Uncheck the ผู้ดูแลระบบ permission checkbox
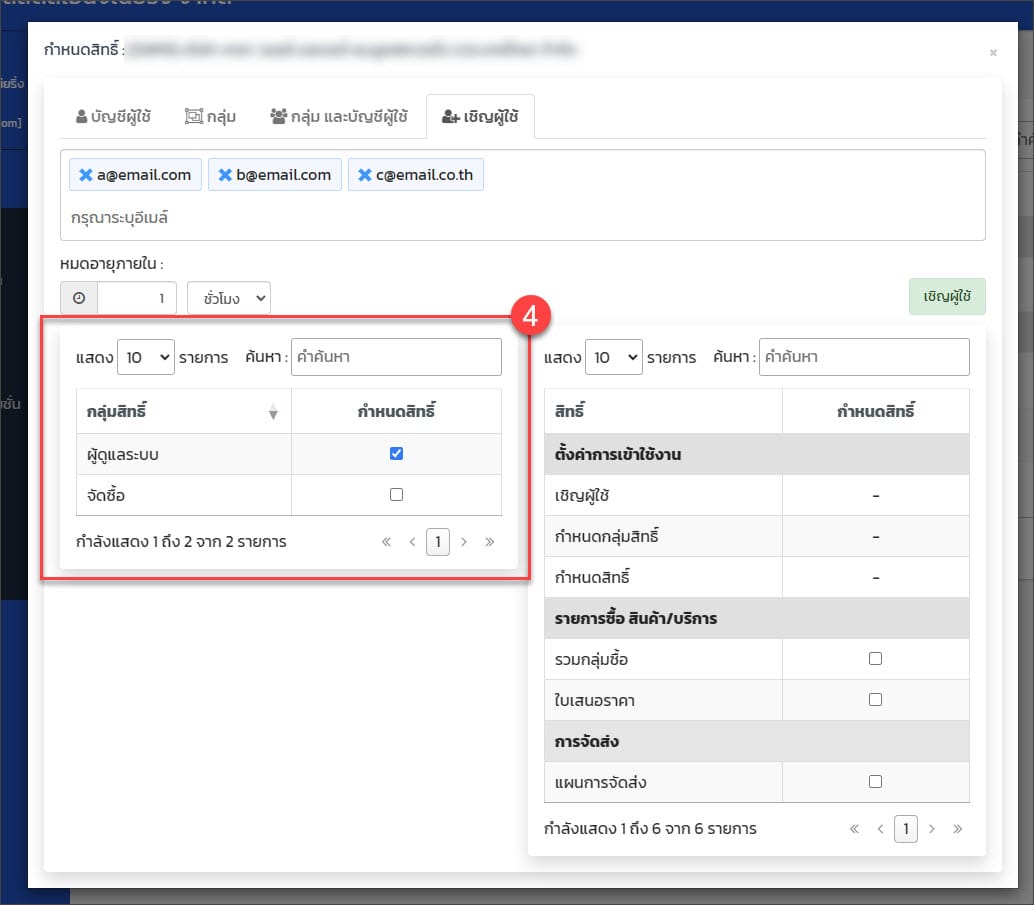The image size is (1034, 905). (x=396, y=453)
